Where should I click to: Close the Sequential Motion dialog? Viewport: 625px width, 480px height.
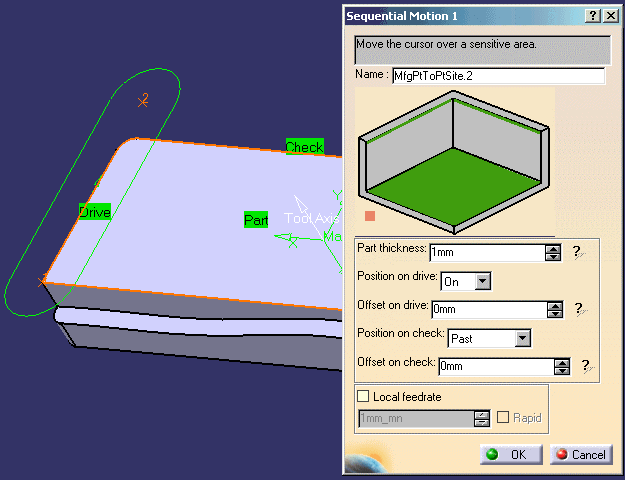(609, 16)
